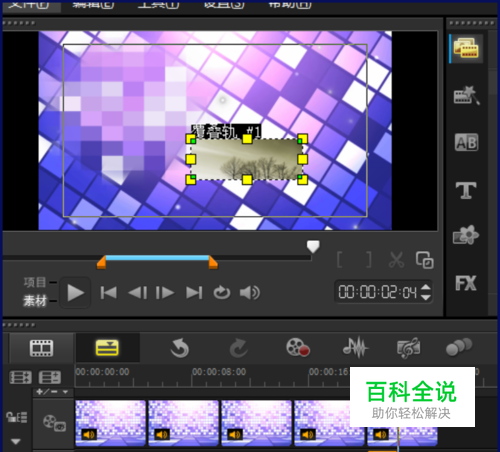Select the second clip on video track
The height and width of the screenshot is (452, 500).
184,423
